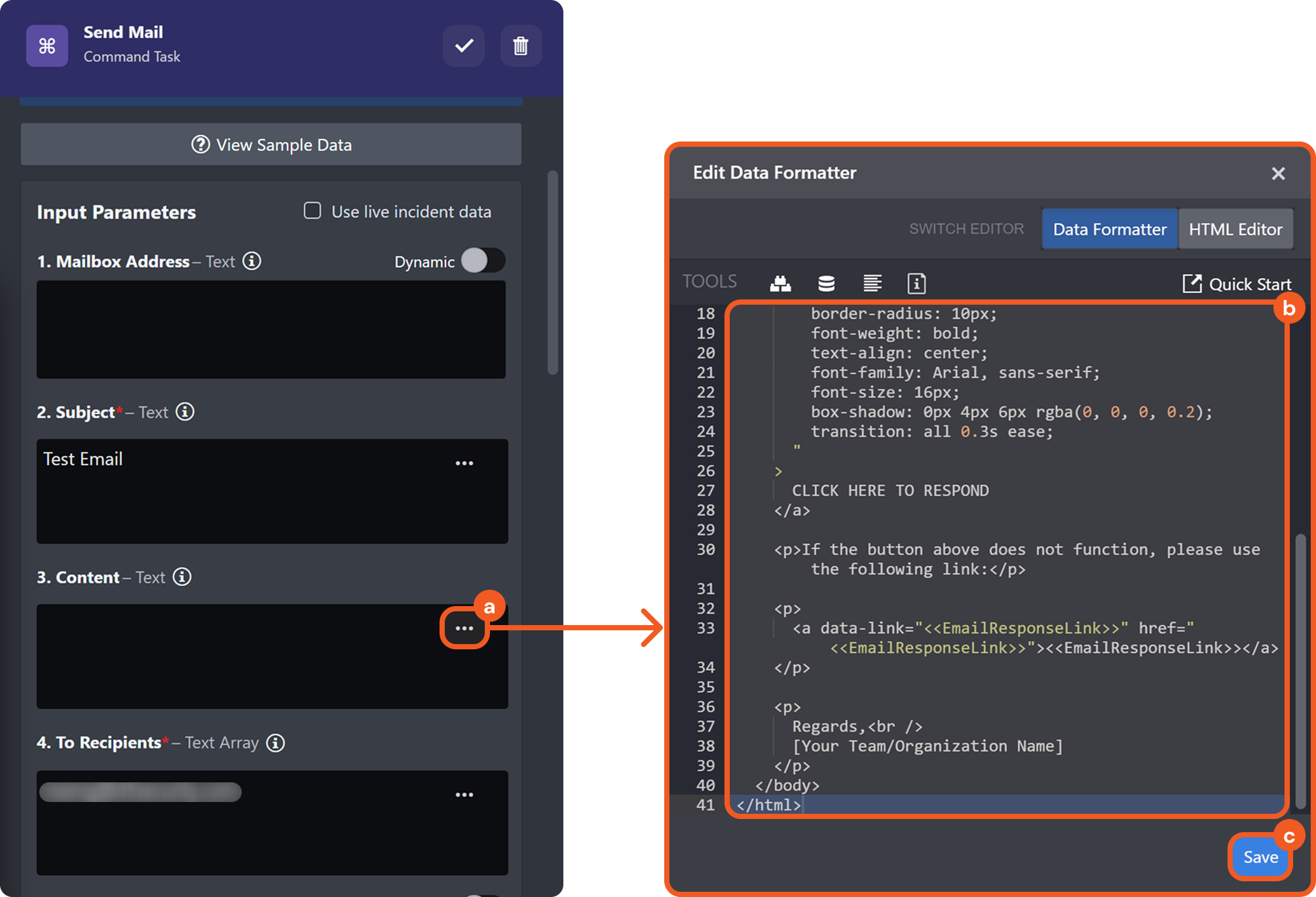The height and width of the screenshot is (897, 1316).
Task: Click the text align lines tool icon
Action: tap(872, 284)
